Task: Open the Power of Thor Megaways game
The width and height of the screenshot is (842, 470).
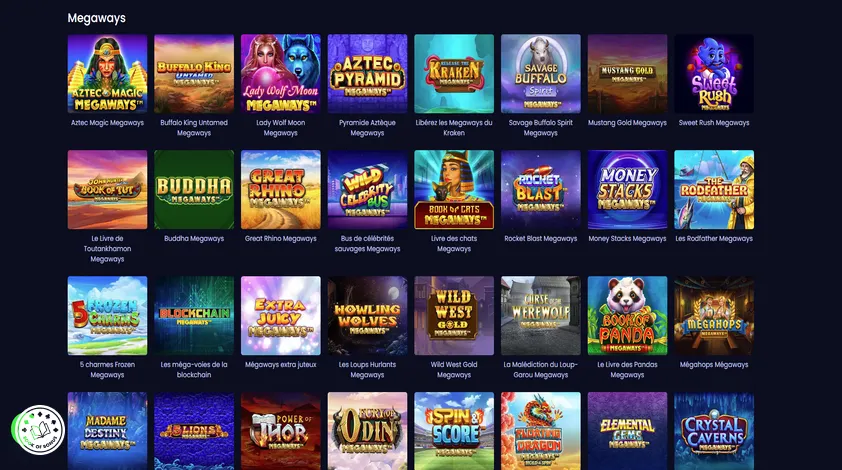Action: [281, 431]
